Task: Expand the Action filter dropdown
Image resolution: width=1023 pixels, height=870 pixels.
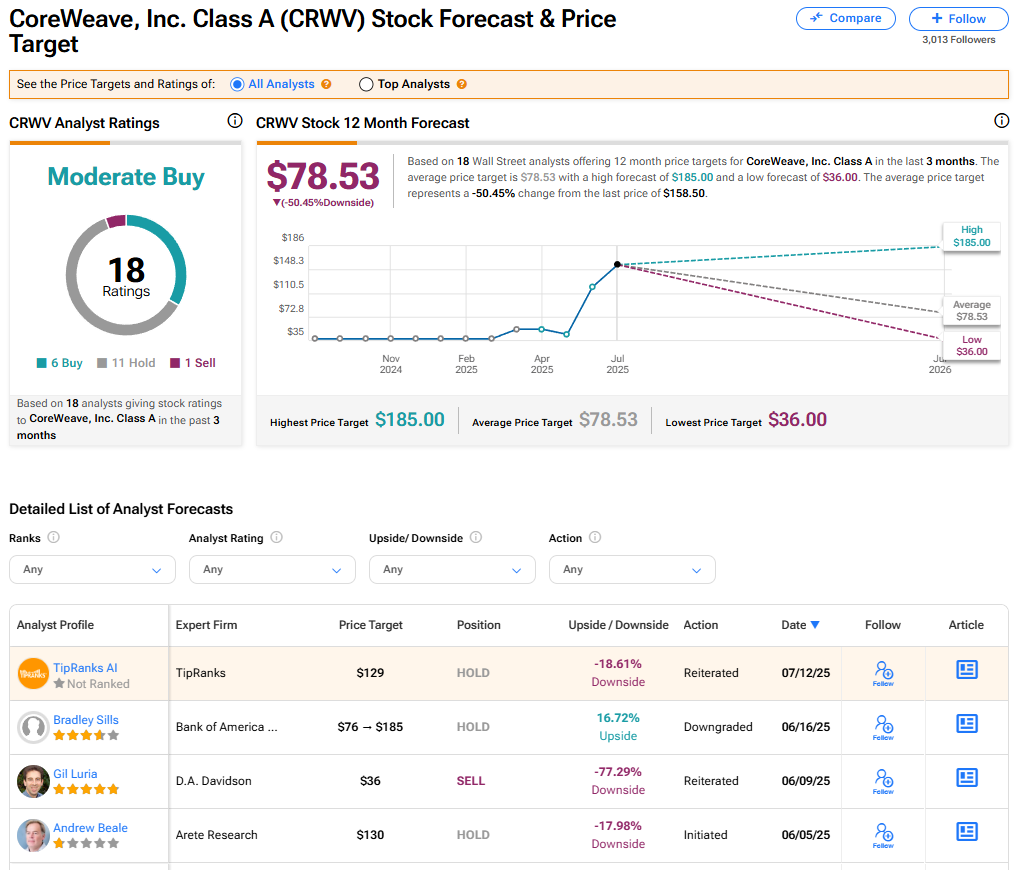Action: coord(632,569)
